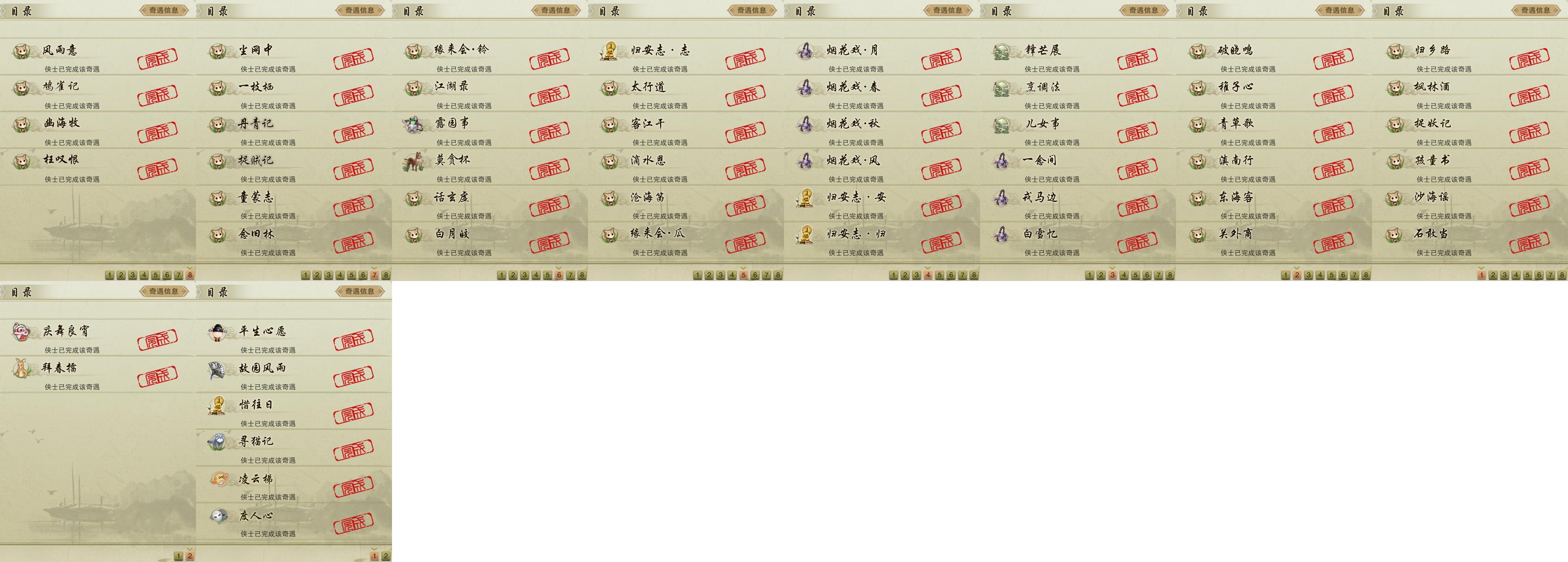1568x562 pixels.
Task: Go to page 1 below the 拜春擂 list
Action: 179,556
